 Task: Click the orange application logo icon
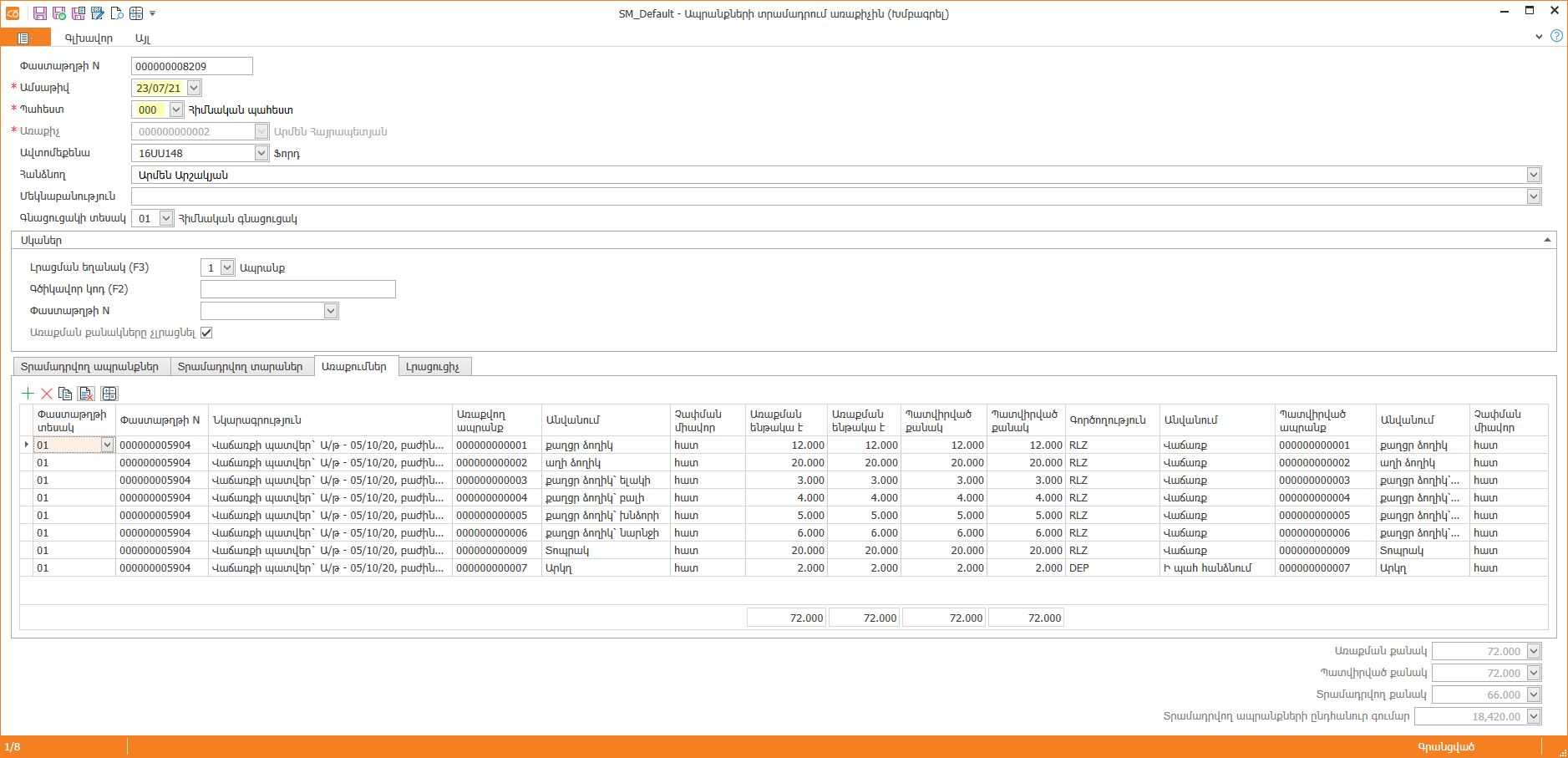(13, 13)
